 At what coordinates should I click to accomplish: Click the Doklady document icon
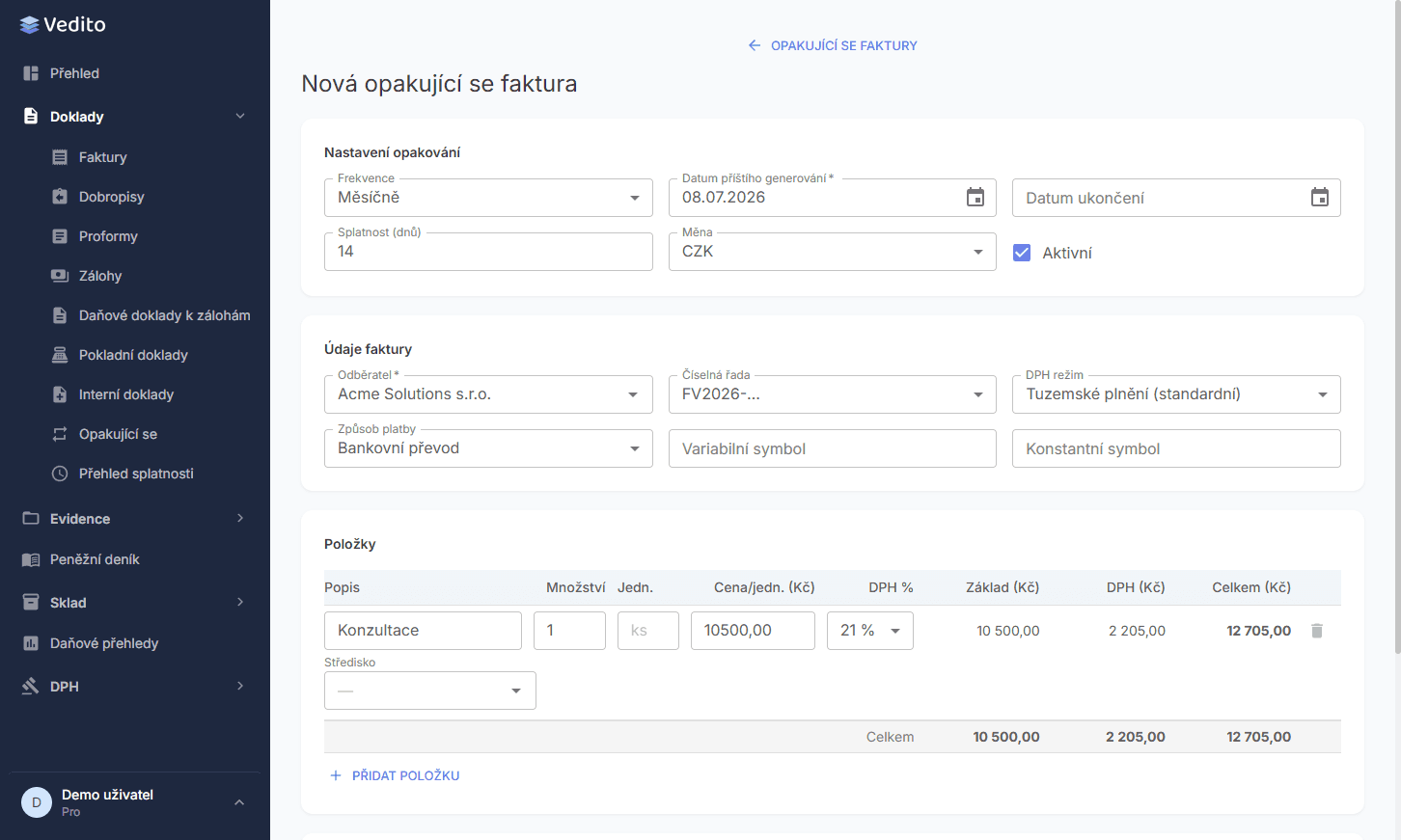coord(31,117)
